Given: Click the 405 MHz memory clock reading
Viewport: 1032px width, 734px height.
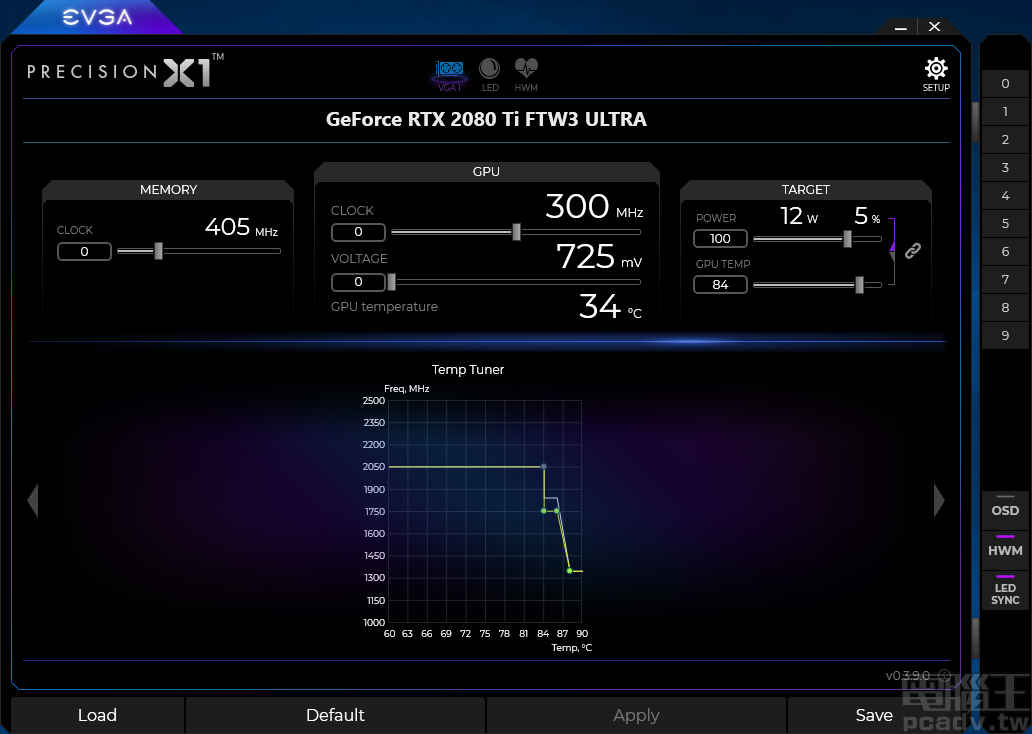Looking at the screenshot, I should 242,227.
